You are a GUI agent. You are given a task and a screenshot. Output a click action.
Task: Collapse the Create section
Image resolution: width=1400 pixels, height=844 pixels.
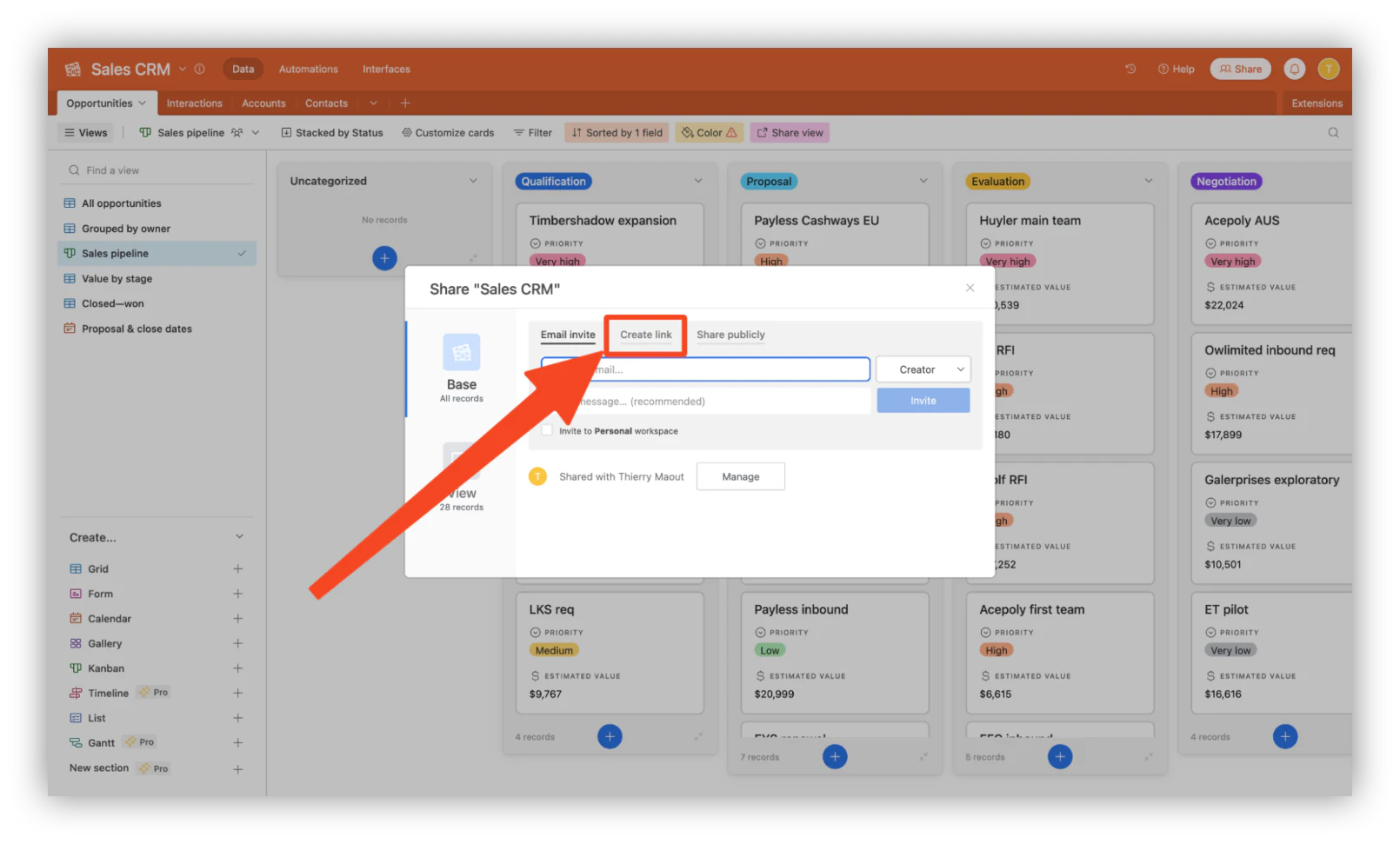pos(239,537)
